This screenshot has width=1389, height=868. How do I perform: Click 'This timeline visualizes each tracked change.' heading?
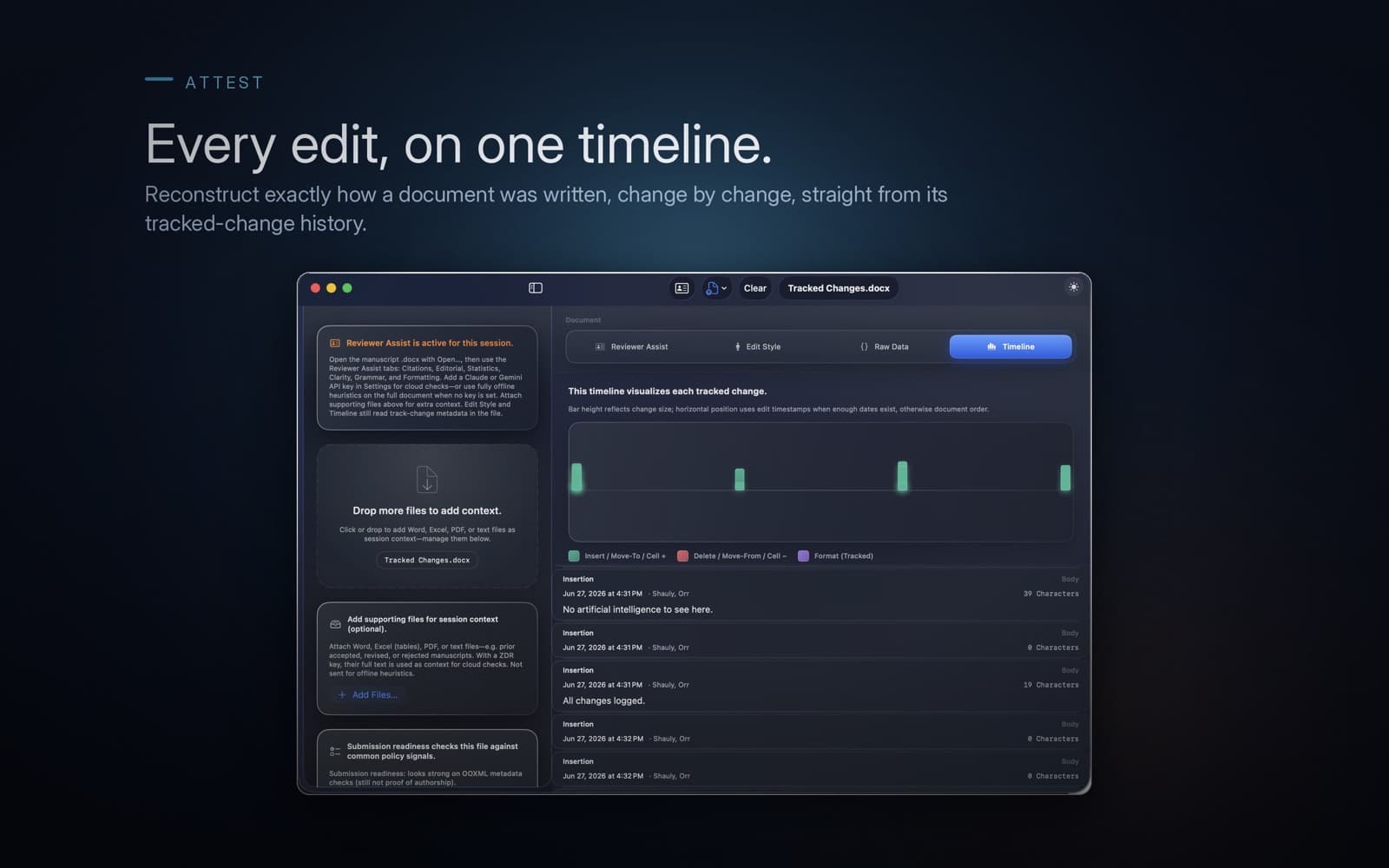668,391
